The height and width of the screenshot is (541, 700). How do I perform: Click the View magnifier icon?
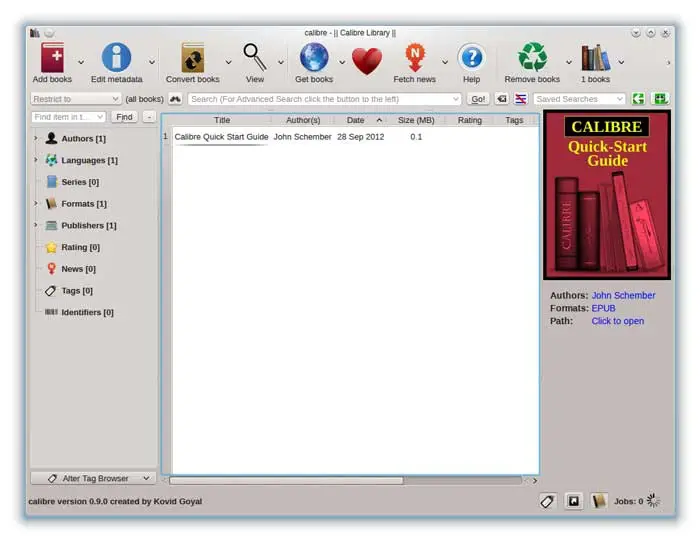click(x=255, y=57)
